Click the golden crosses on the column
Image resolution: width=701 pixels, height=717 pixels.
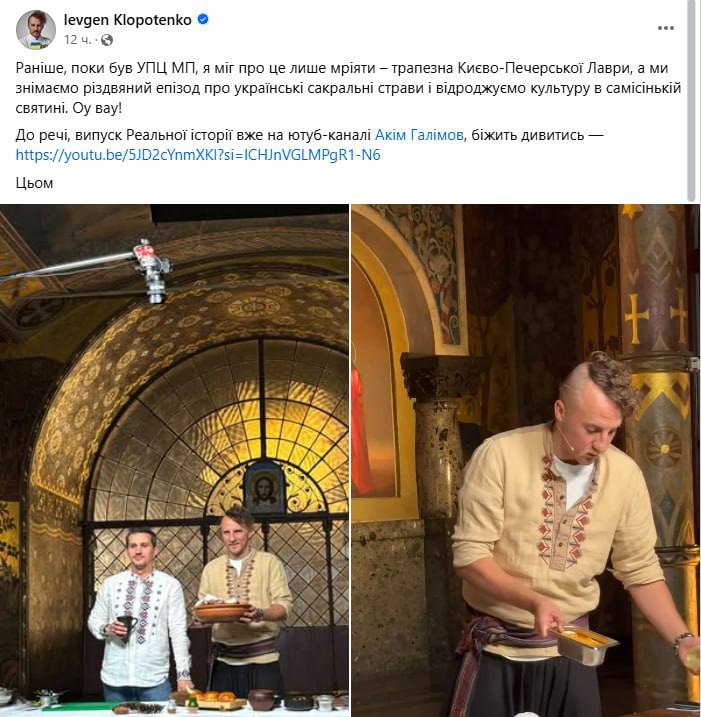tap(656, 318)
